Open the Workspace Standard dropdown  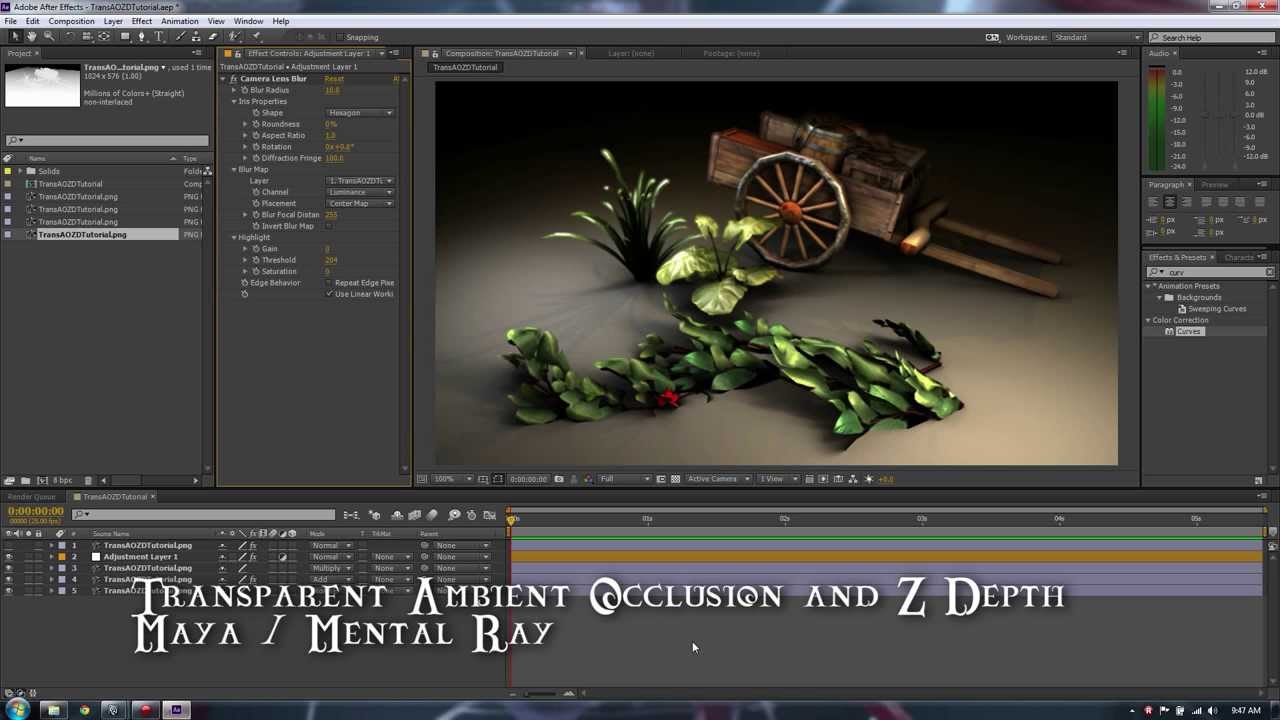coord(1096,37)
